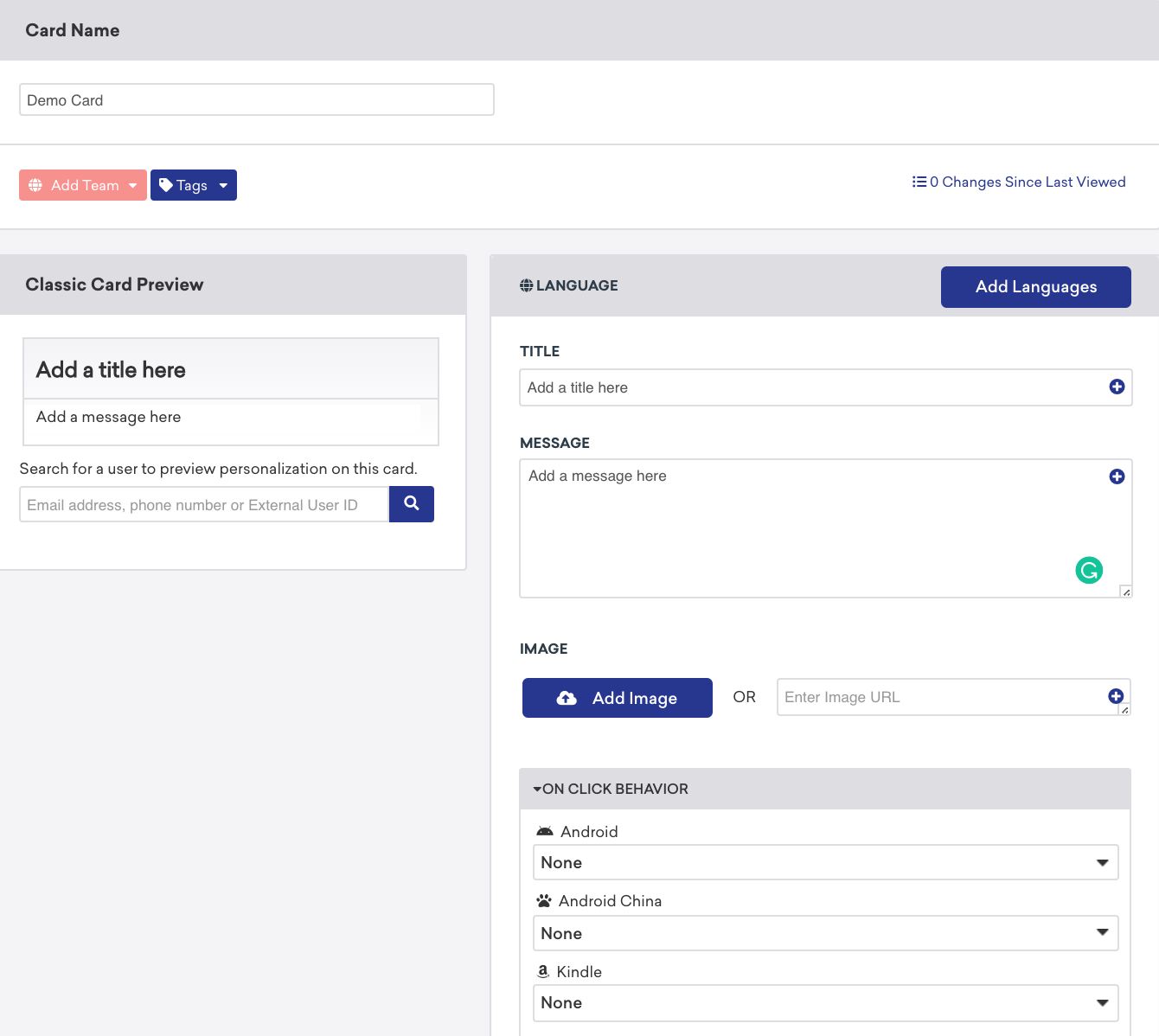Screen dimensions: 1159x1036
Task: Click the plus icon in the Image URL field
Action: pos(1116,696)
